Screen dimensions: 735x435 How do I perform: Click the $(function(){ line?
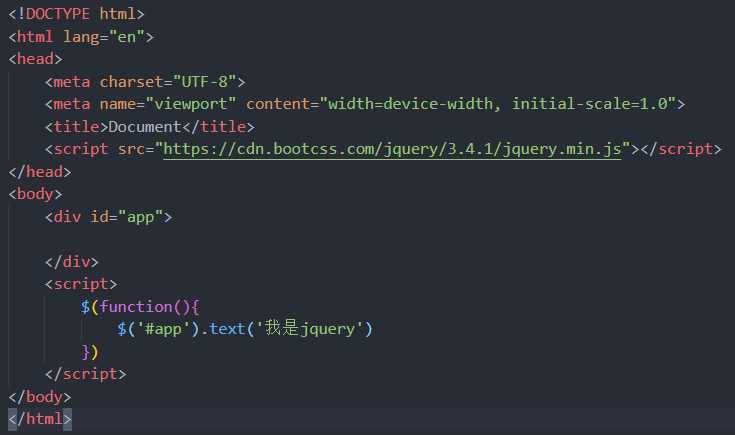pyautogui.click(x=140, y=307)
